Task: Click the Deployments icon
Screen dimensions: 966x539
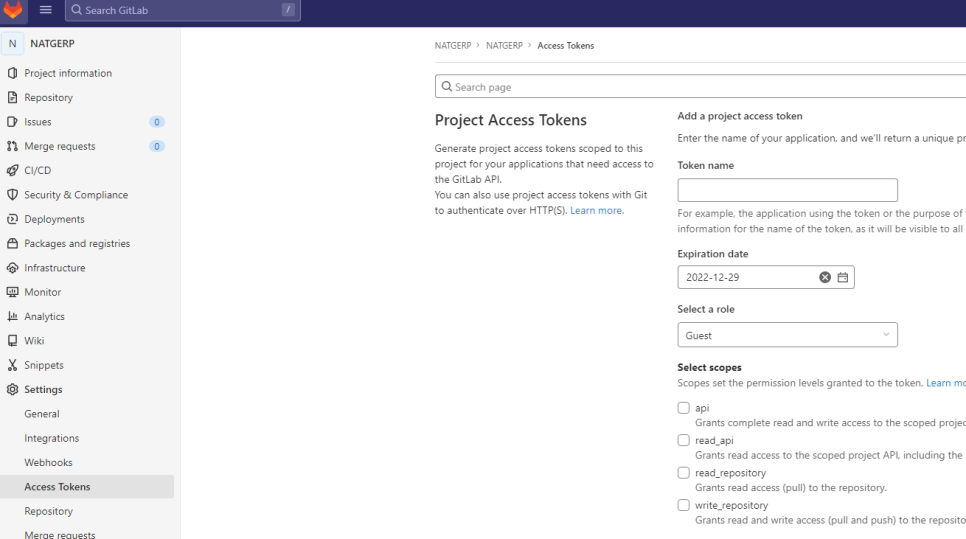Action: click(12, 219)
